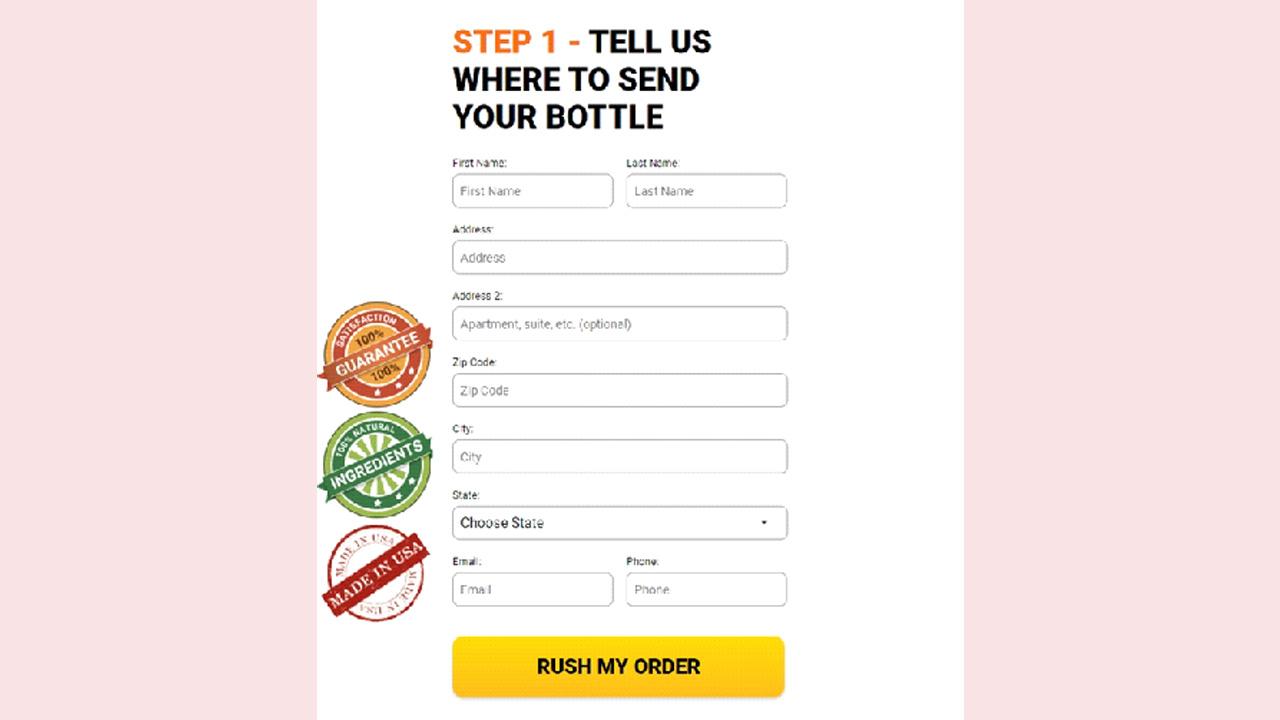1280x720 pixels.
Task: Click the Made in USA stamp
Action: click(375, 573)
